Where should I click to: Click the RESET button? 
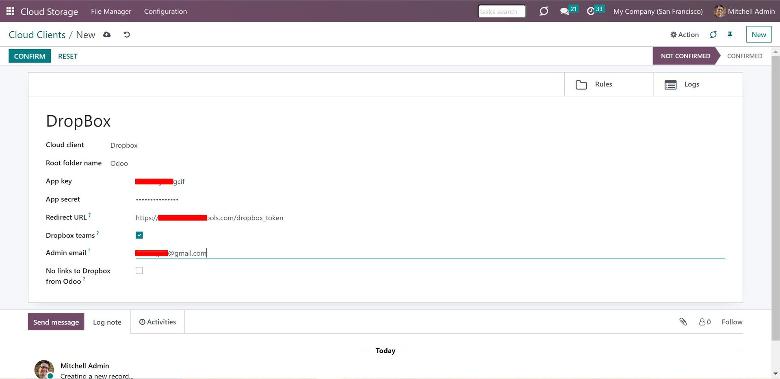68,56
